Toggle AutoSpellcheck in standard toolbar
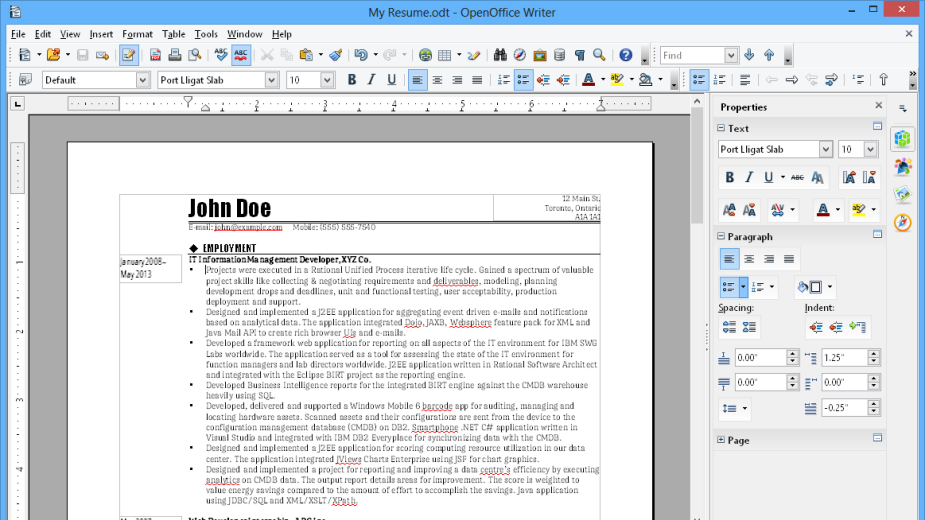 [240, 55]
